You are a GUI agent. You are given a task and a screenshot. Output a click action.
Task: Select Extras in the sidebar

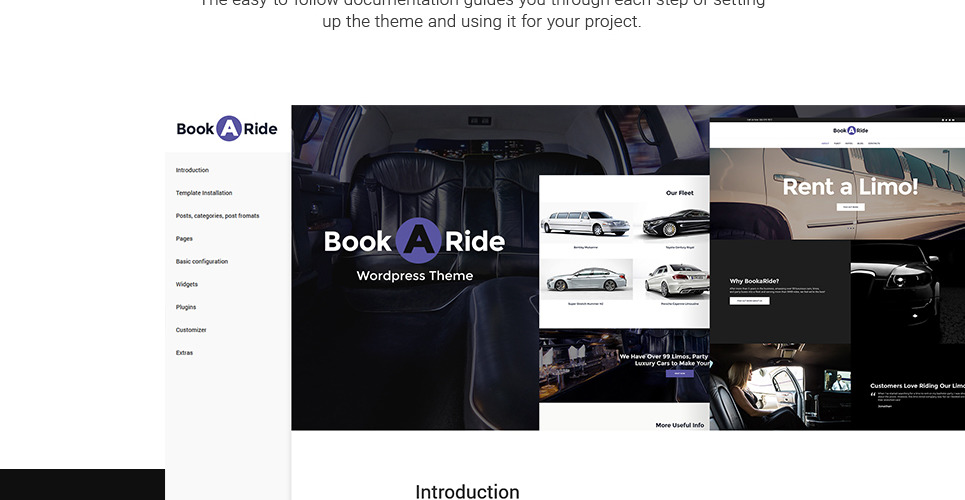(x=184, y=353)
